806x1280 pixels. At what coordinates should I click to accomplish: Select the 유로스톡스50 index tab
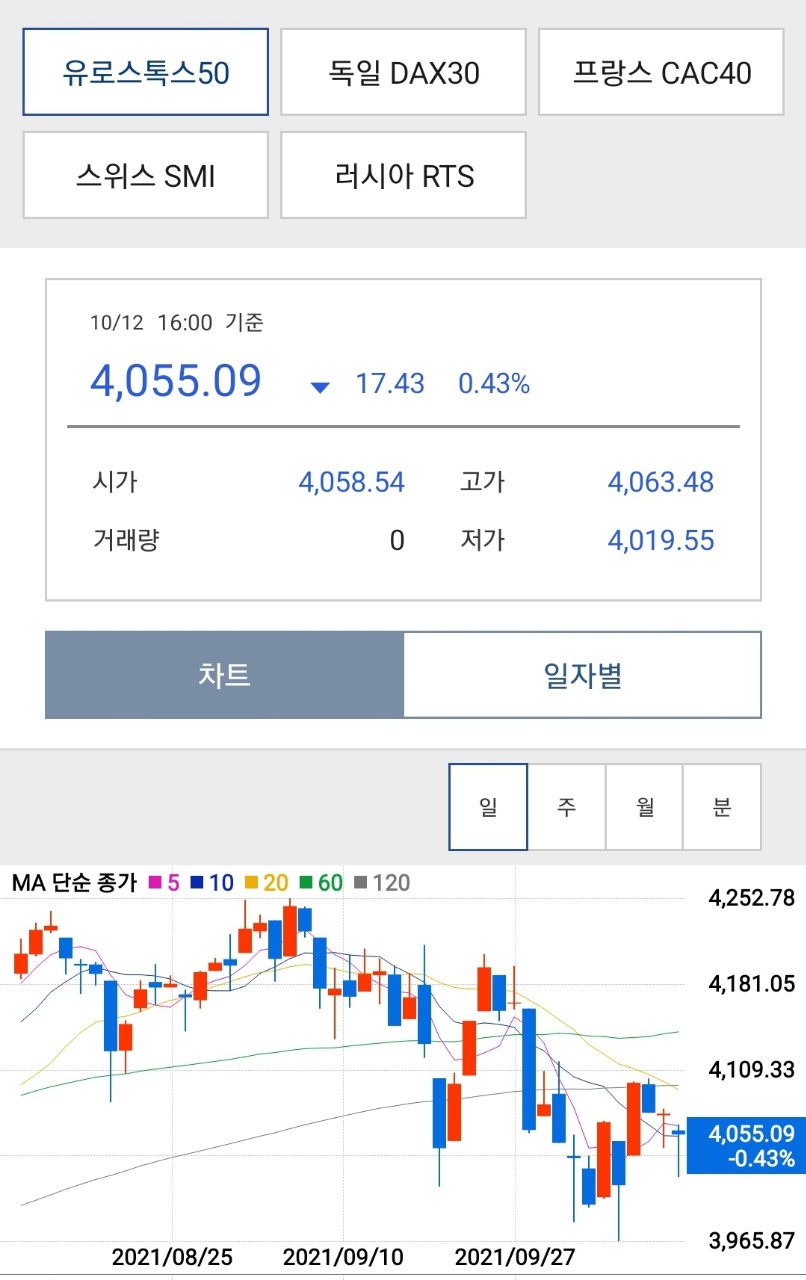pos(146,72)
